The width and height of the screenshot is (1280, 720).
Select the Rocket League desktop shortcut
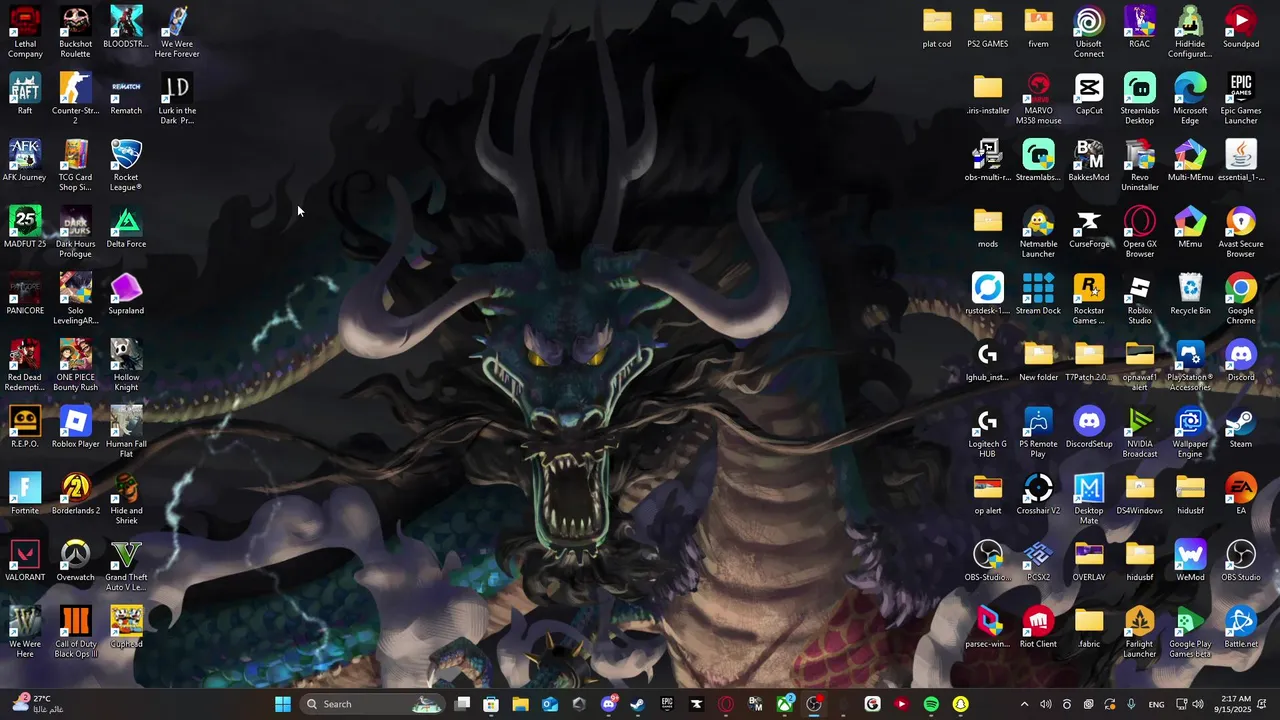[x=126, y=166]
